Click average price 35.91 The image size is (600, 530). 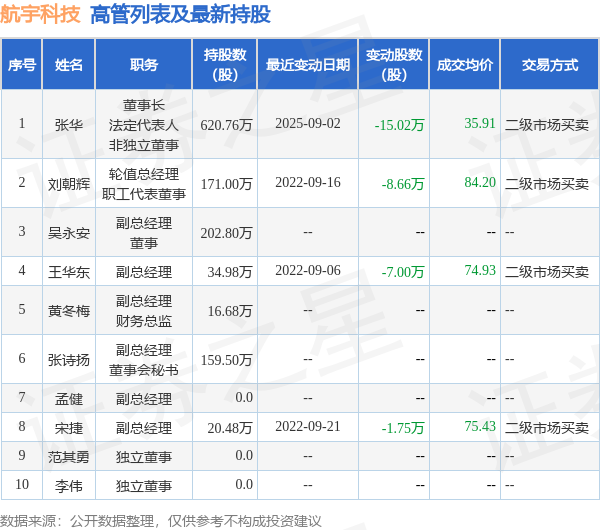pyautogui.click(x=480, y=123)
